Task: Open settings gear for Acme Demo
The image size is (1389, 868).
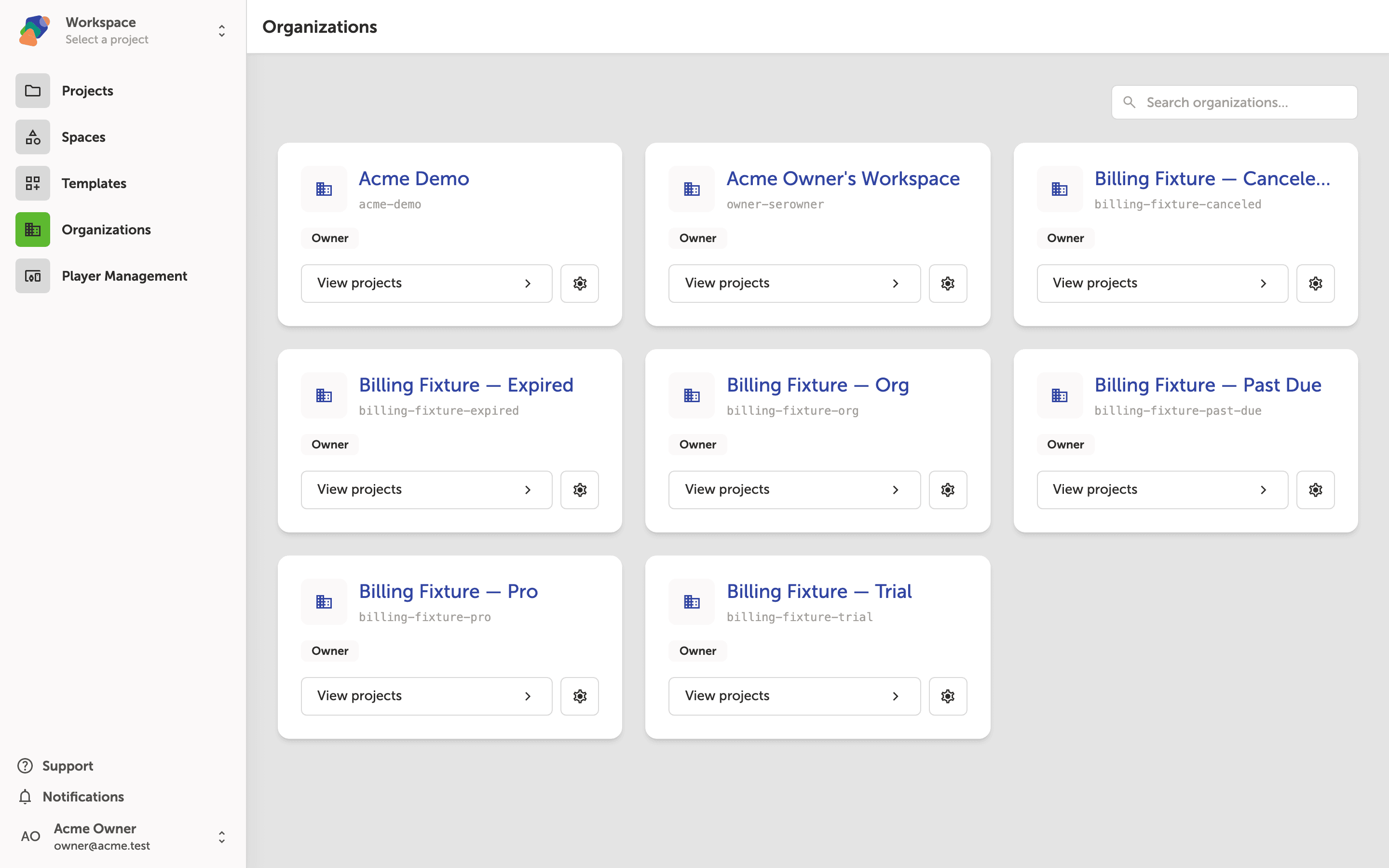Action: [x=579, y=283]
